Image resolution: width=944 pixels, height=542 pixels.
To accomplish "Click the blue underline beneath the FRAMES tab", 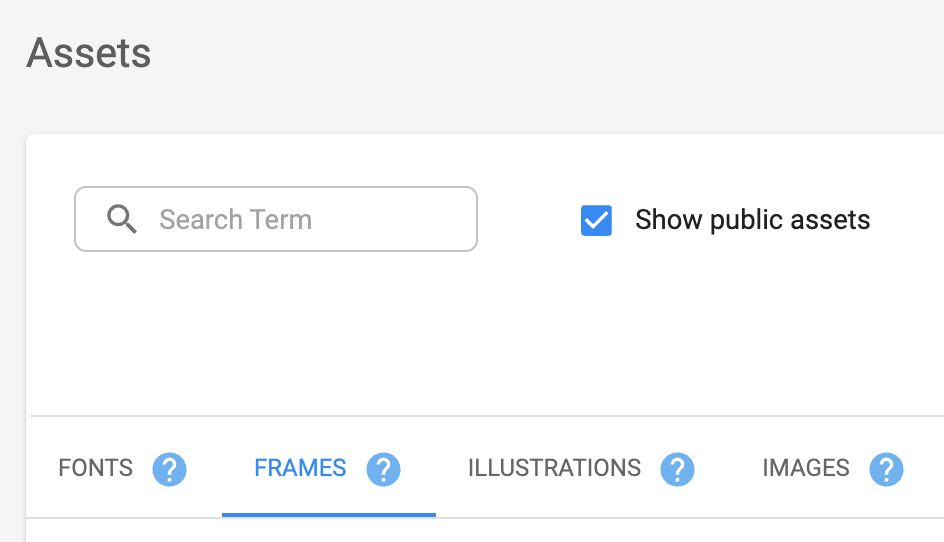I will [x=329, y=515].
